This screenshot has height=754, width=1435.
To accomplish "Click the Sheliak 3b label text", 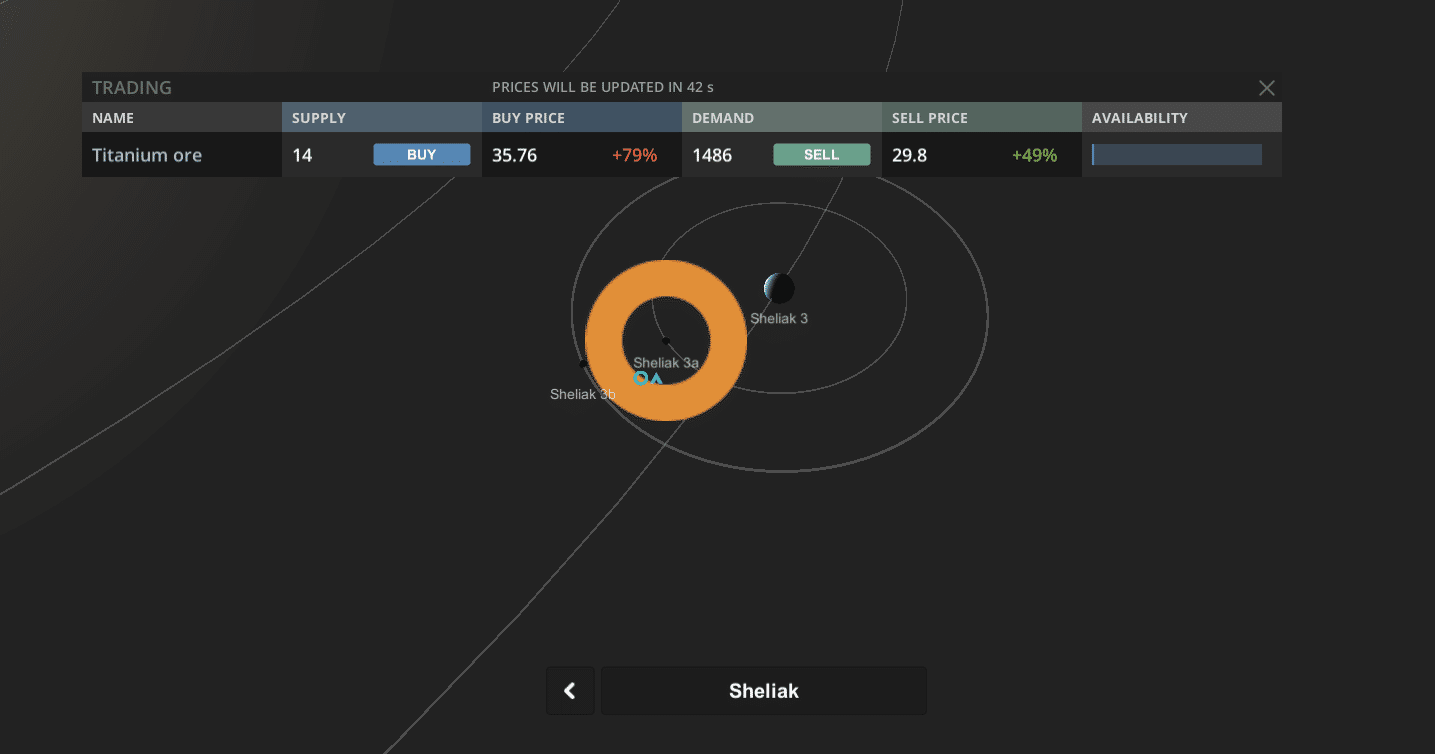I will pos(583,395).
